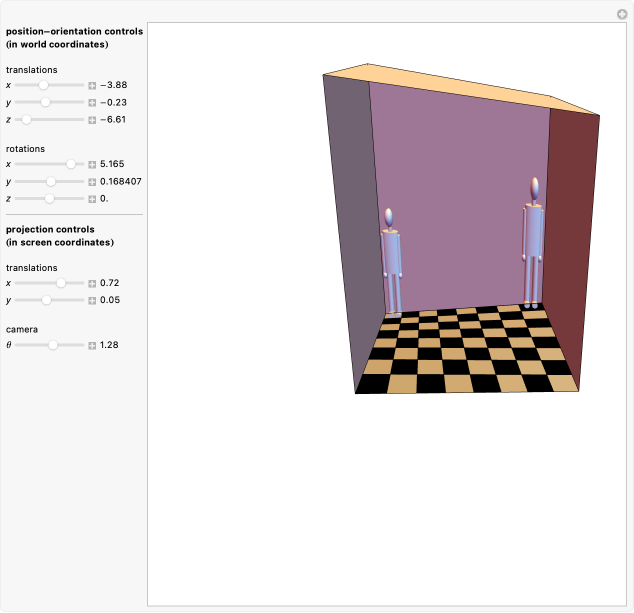634x613 pixels.
Task: Click the rotations z slider thumb
Action: 49,198
